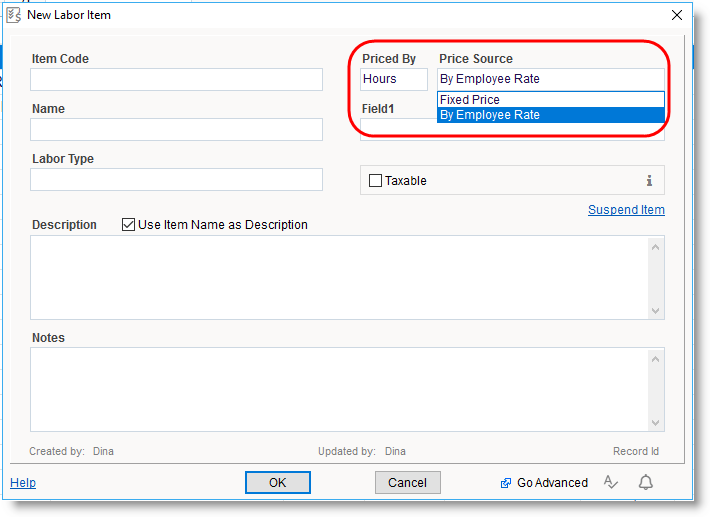Click the Price Source combo box

549,79
